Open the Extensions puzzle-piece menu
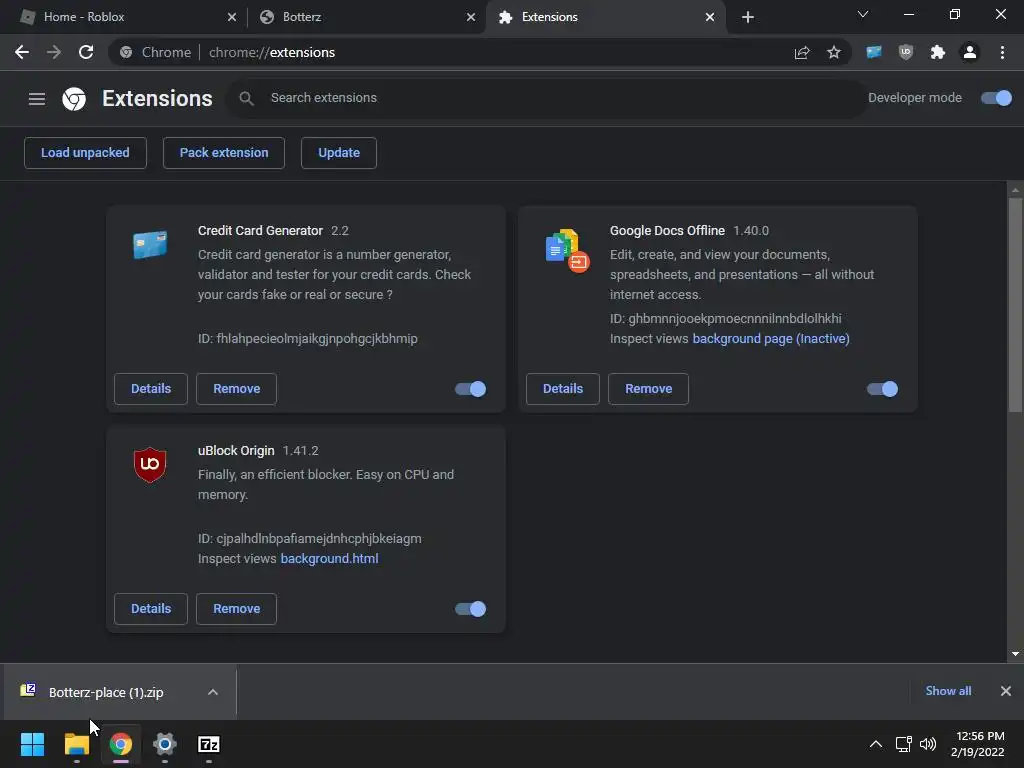Screen dimensions: 1024x768 [x=938, y=52]
